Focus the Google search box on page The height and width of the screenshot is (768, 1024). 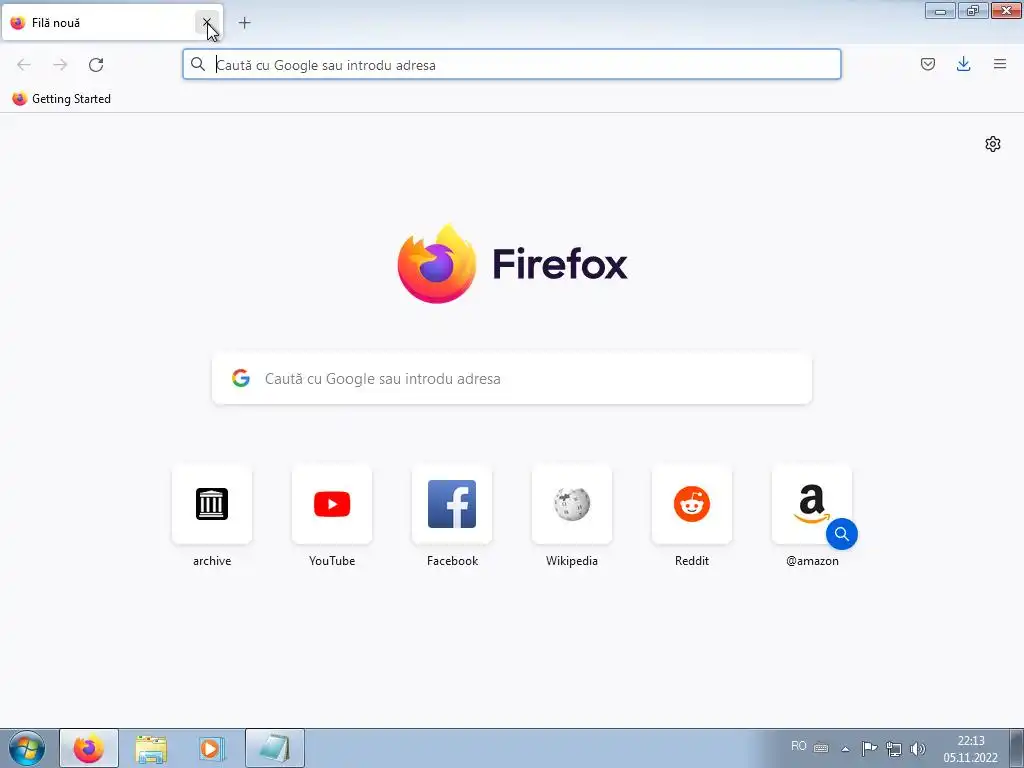point(512,379)
